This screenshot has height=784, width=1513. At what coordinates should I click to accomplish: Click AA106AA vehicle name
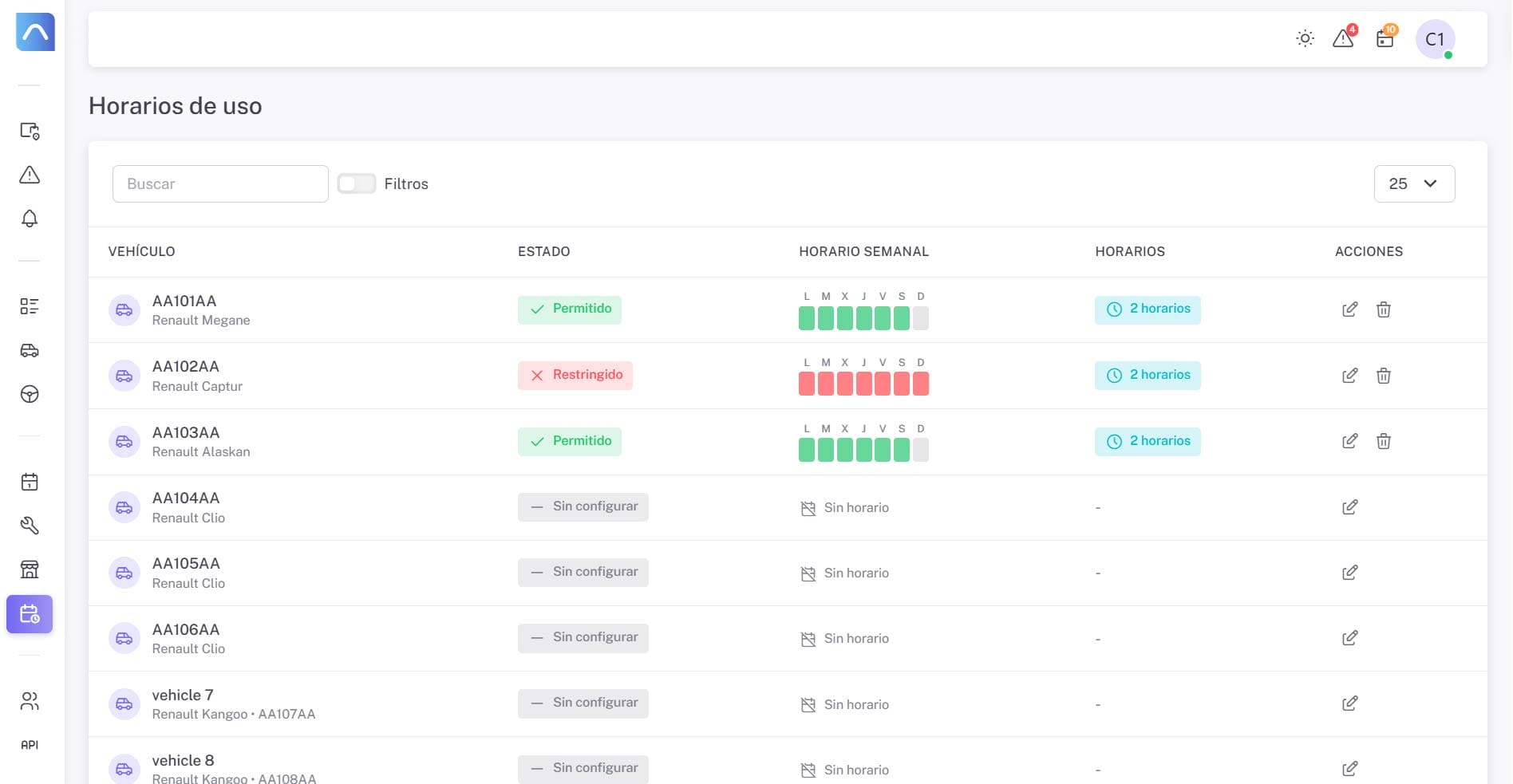click(186, 630)
